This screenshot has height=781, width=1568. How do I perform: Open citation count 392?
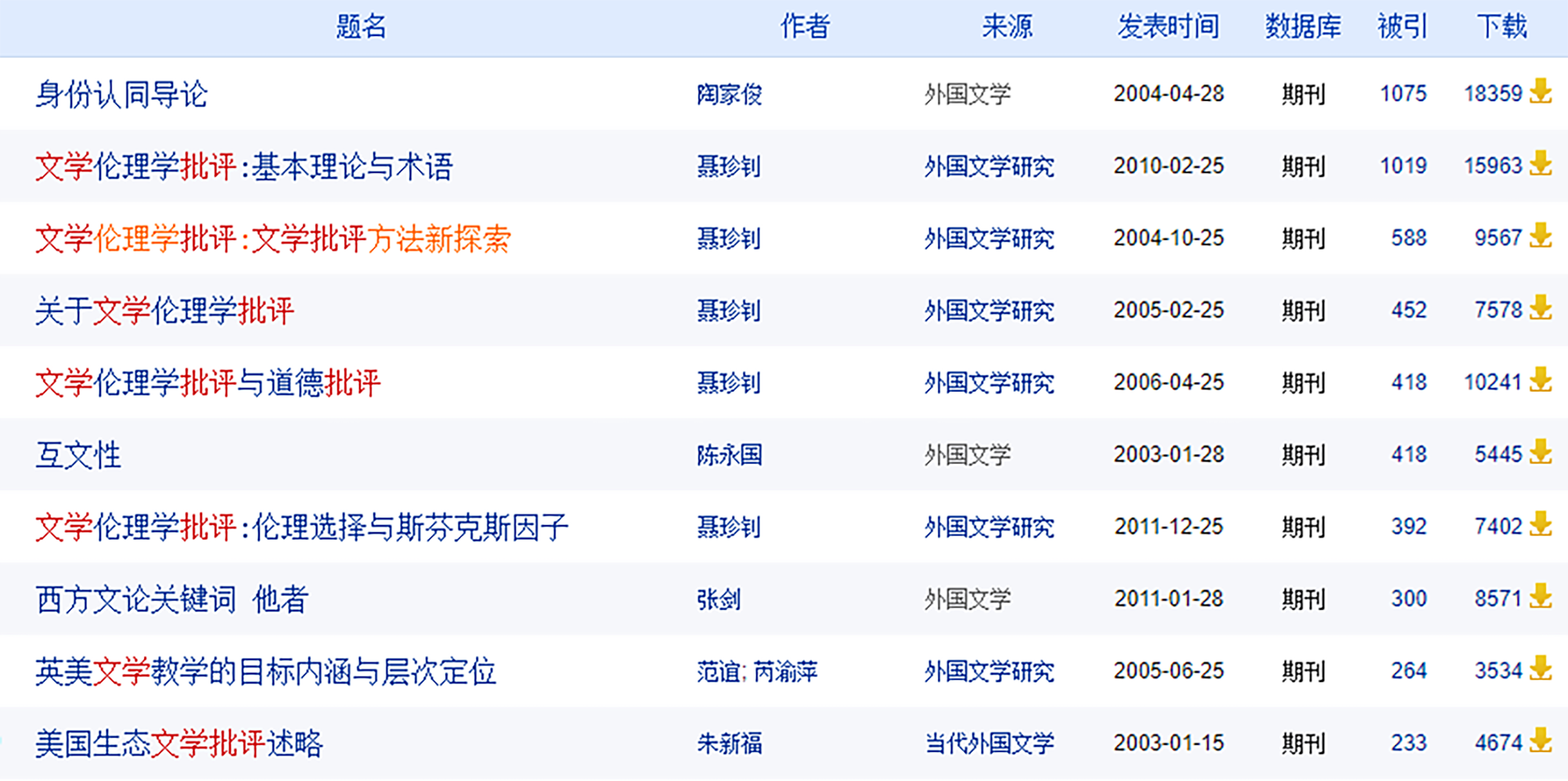pyautogui.click(x=1409, y=526)
